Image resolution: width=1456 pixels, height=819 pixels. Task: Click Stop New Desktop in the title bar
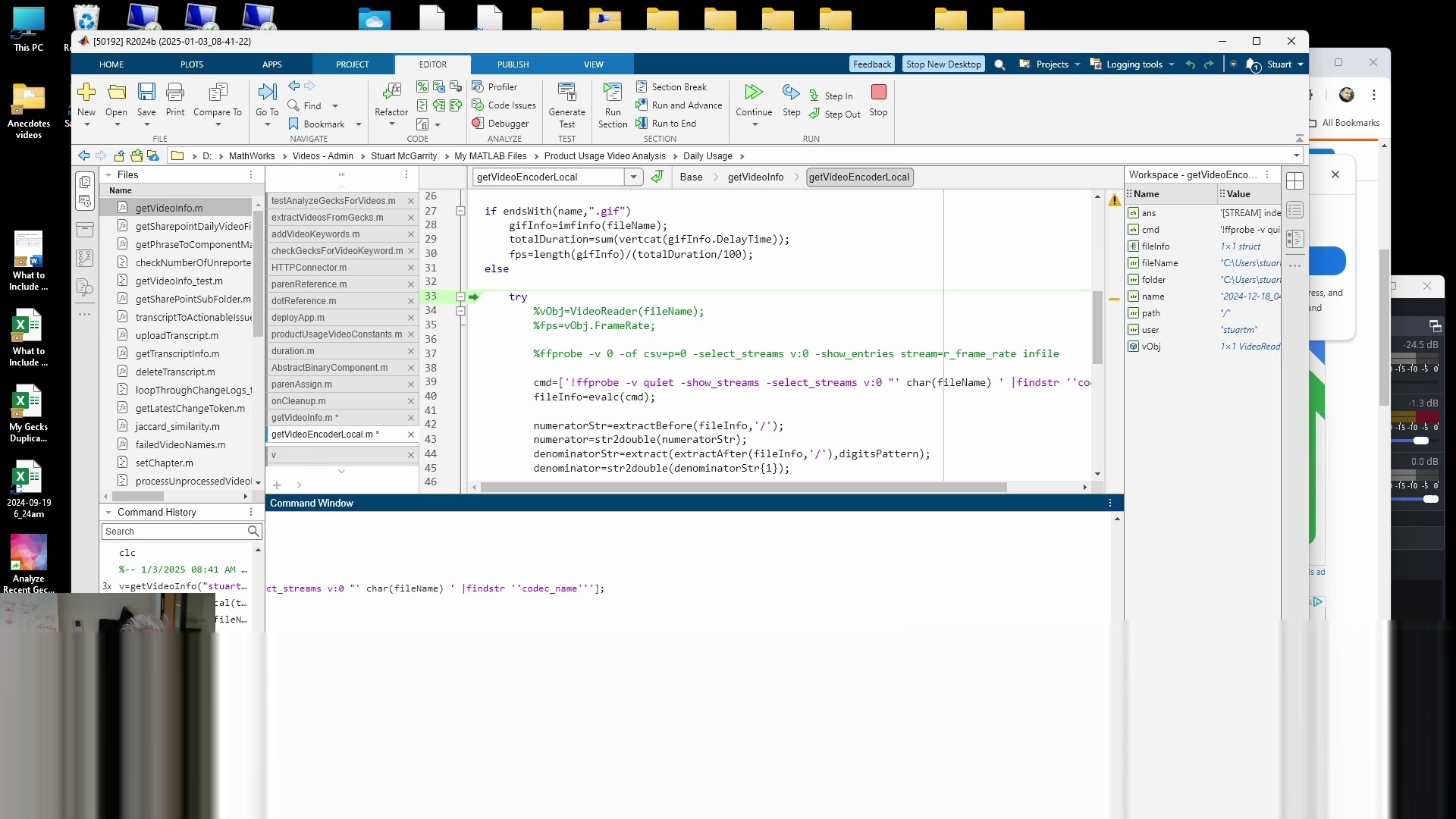[x=943, y=64]
